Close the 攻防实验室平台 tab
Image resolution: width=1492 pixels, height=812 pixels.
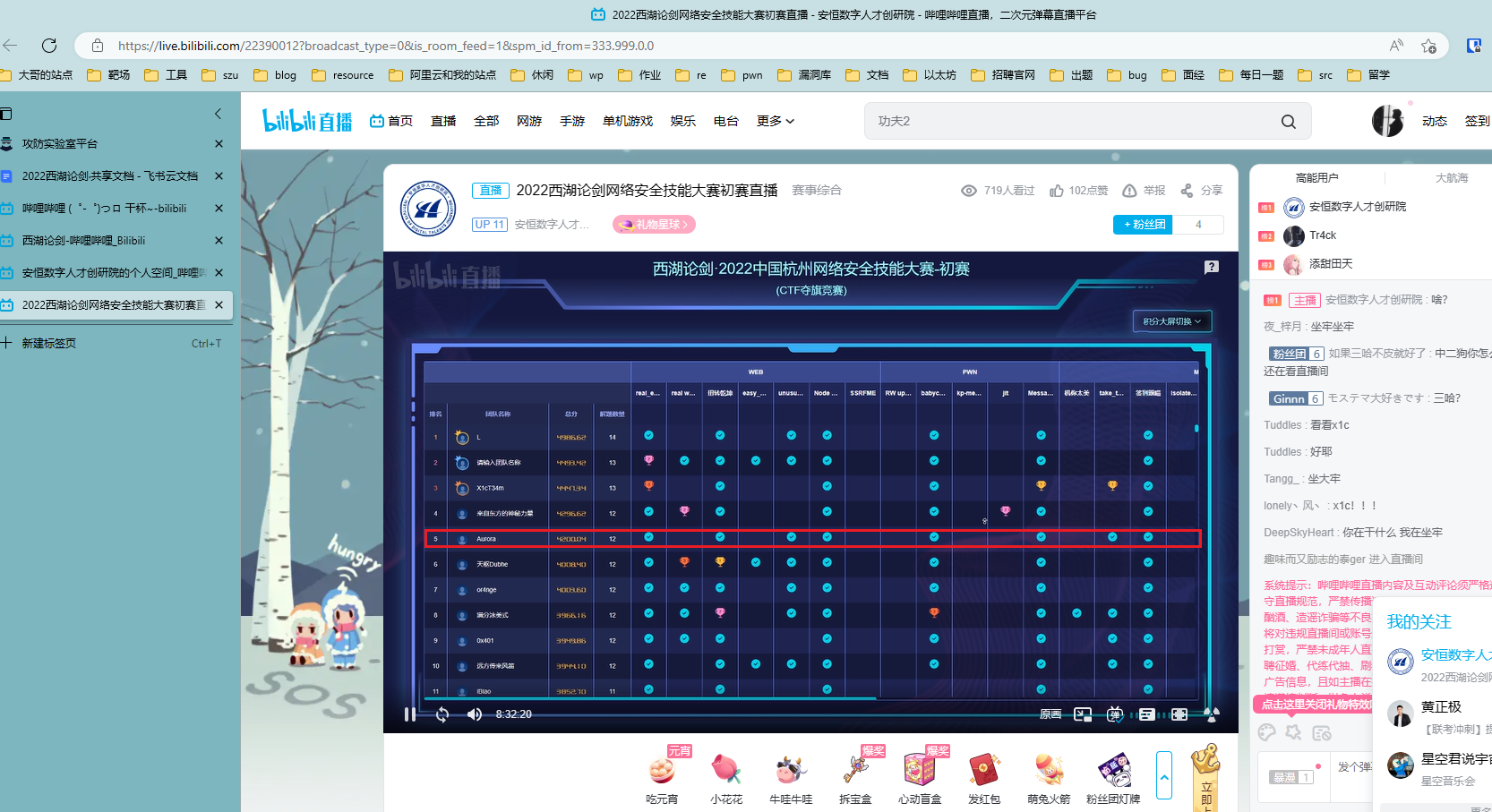click(x=219, y=143)
